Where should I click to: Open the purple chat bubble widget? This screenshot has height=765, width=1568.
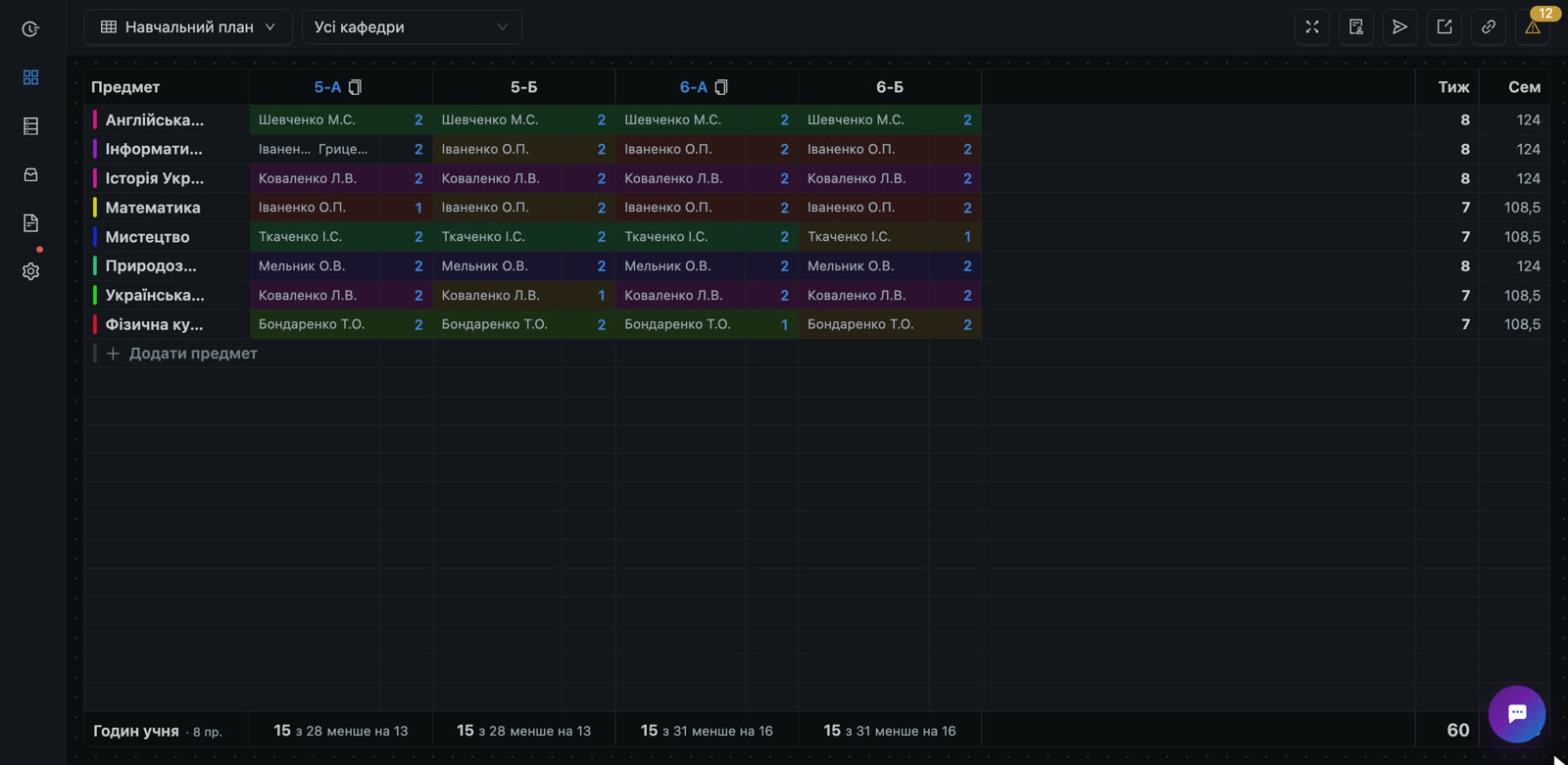(1517, 714)
